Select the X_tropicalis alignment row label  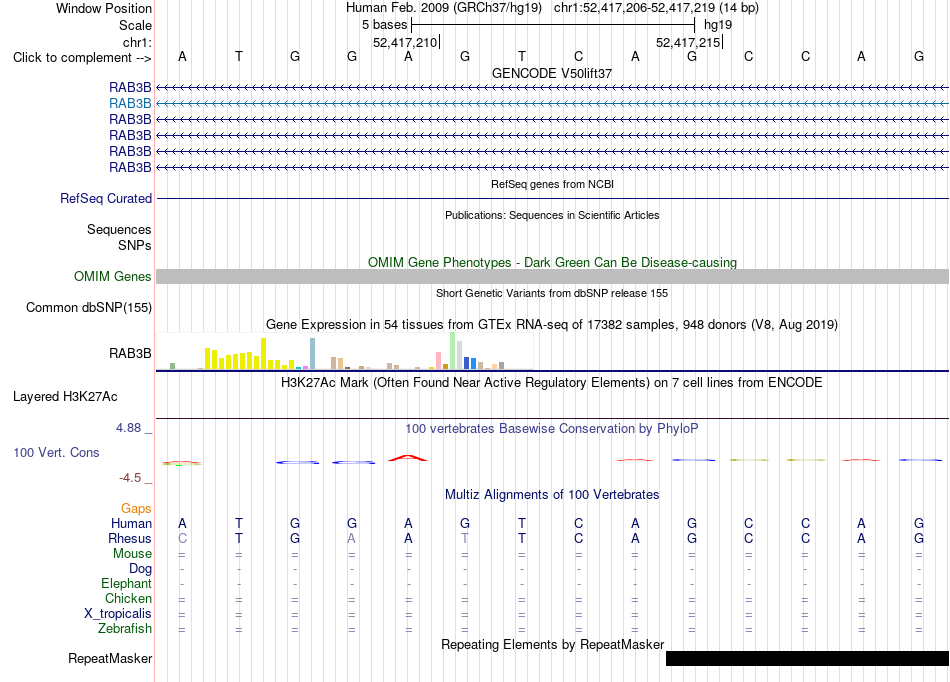pos(118,614)
